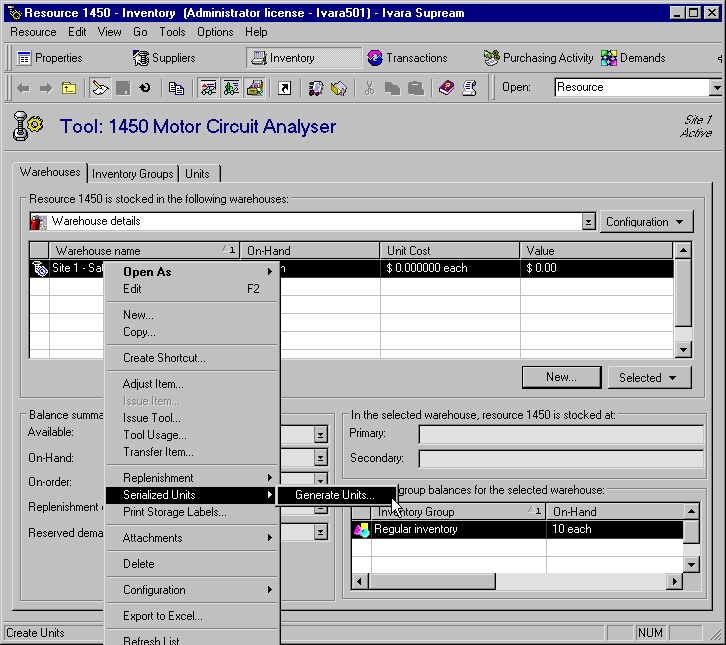Expand the Warehouse details dropdown
This screenshot has height=645, width=726.
click(x=588, y=222)
